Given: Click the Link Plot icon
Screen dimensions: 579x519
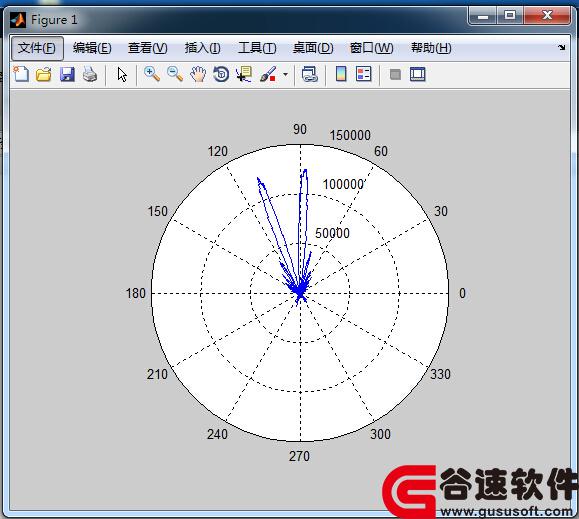Looking at the screenshot, I should (309, 74).
